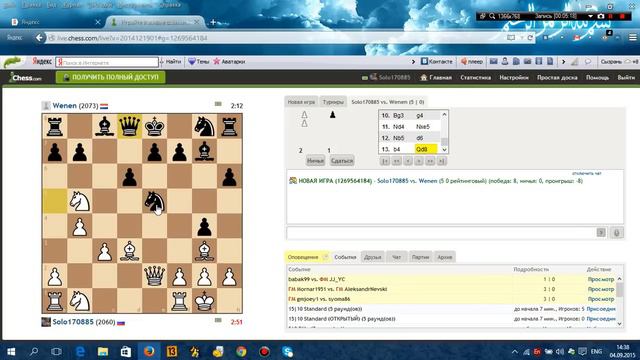The height and width of the screenshot is (360, 640).
Task: Click the recorder camera snapshot icon
Action: click(600, 16)
